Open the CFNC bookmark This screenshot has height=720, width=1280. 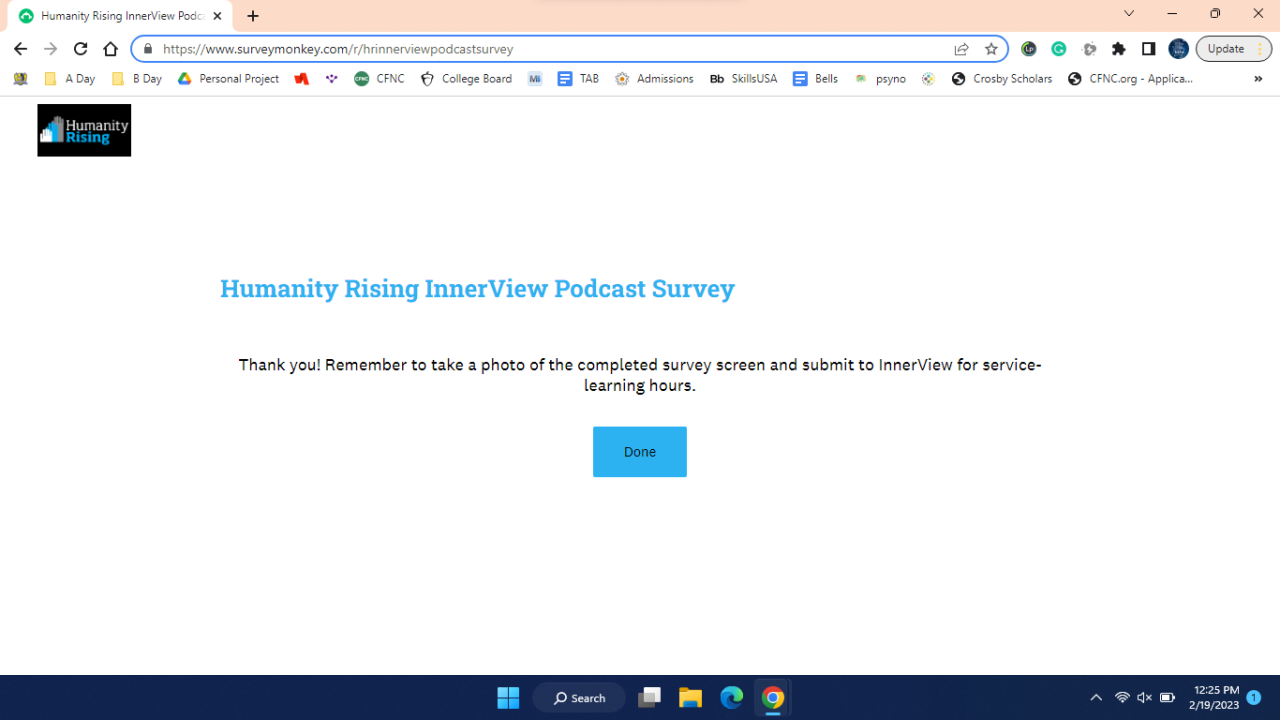coord(379,79)
